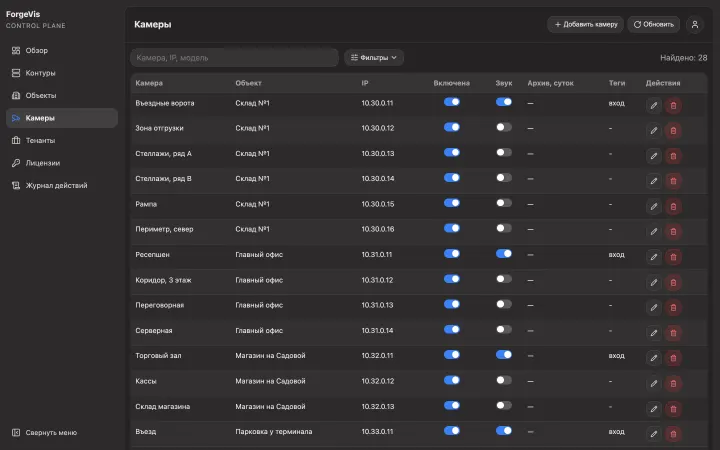Select Камеры in the sidebar
The width and height of the screenshot is (720, 450).
[62, 118]
